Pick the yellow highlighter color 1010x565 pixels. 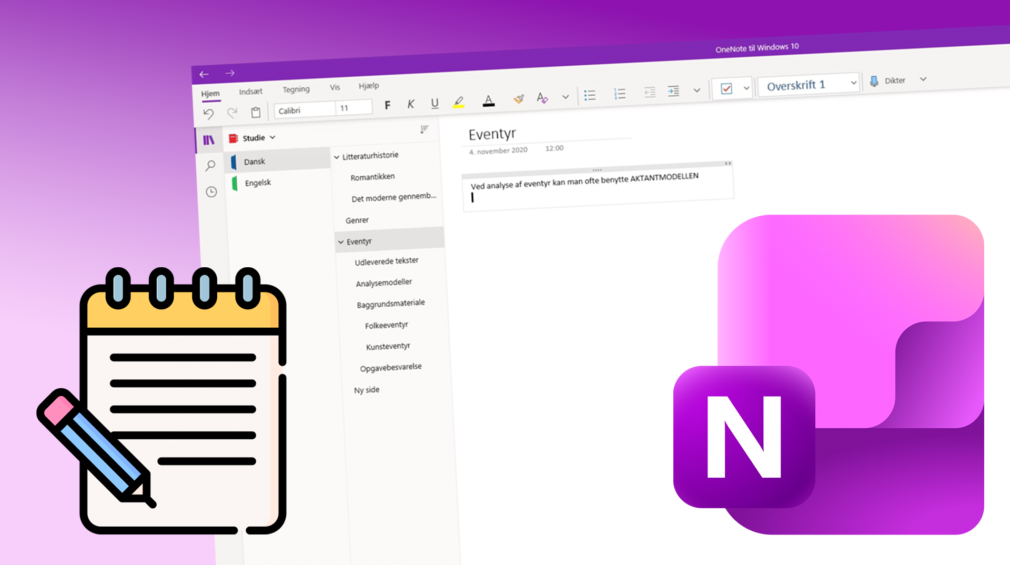(459, 102)
